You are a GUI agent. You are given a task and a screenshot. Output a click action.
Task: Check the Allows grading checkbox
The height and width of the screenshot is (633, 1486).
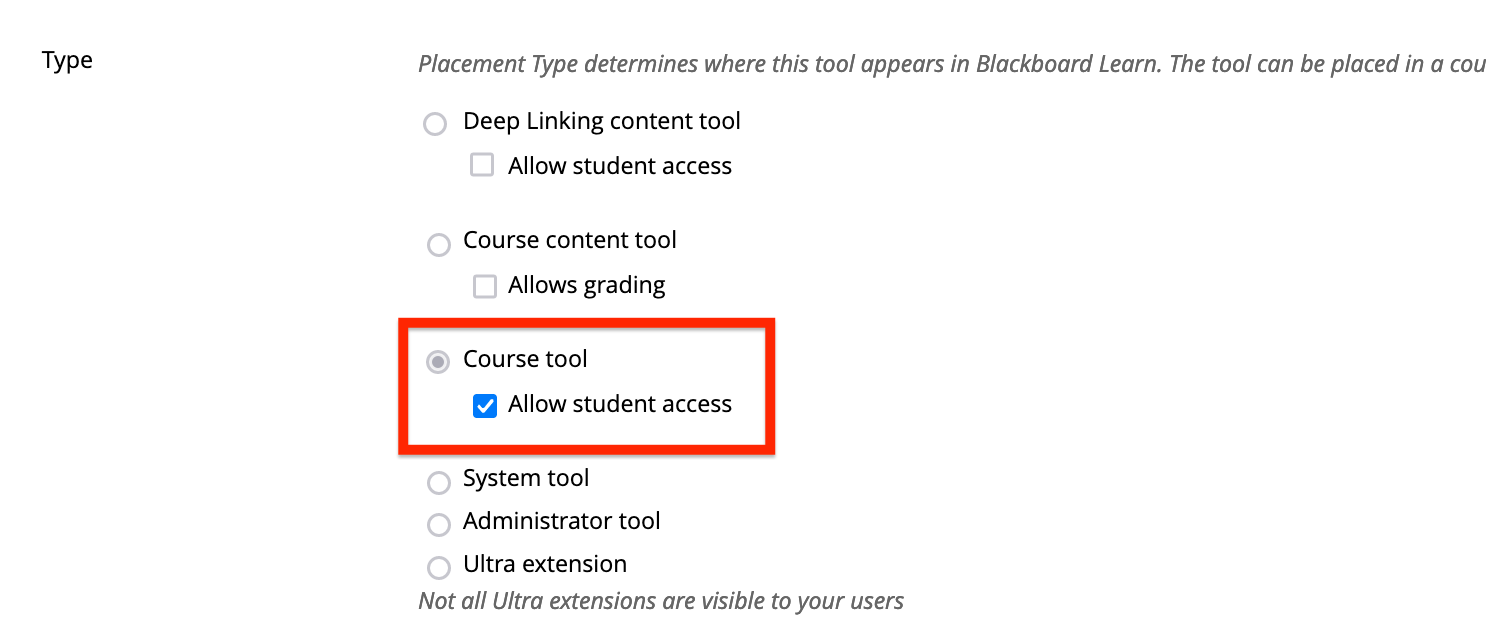click(x=485, y=285)
